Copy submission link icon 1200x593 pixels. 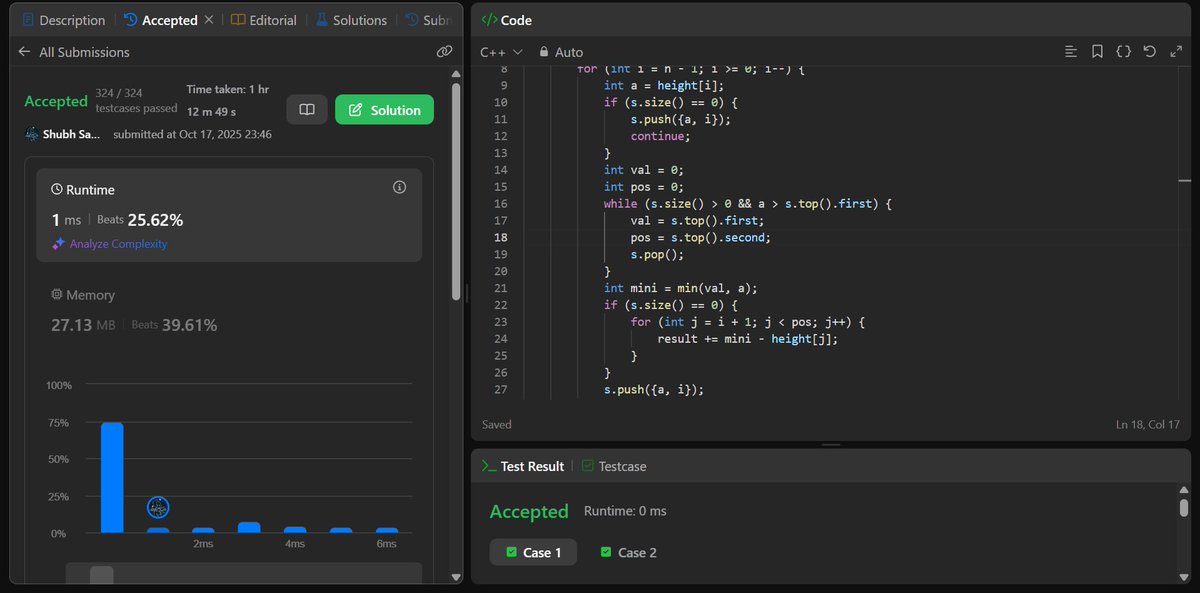444,52
